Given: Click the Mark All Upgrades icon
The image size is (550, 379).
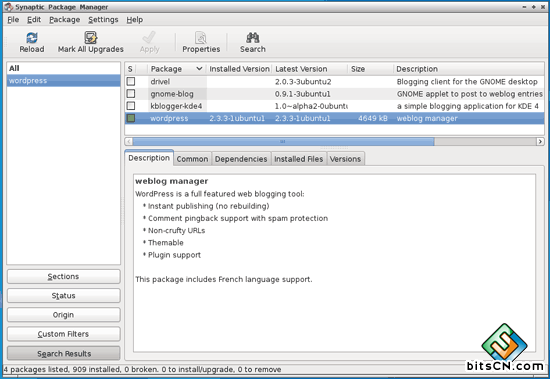Looking at the screenshot, I should pyautogui.click(x=90, y=37).
